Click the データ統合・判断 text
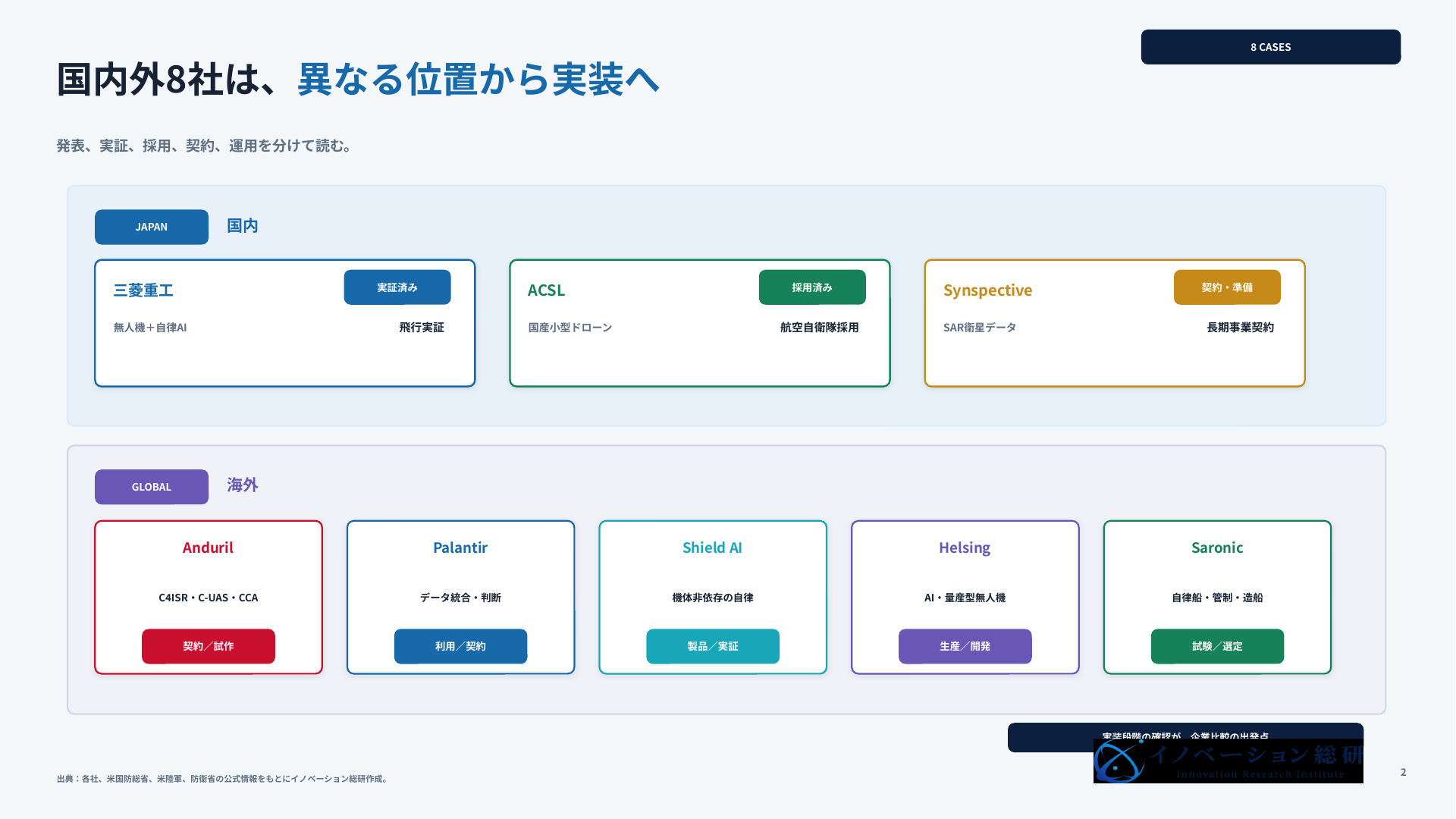The width and height of the screenshot is (1456, 819). click(460, 598)
